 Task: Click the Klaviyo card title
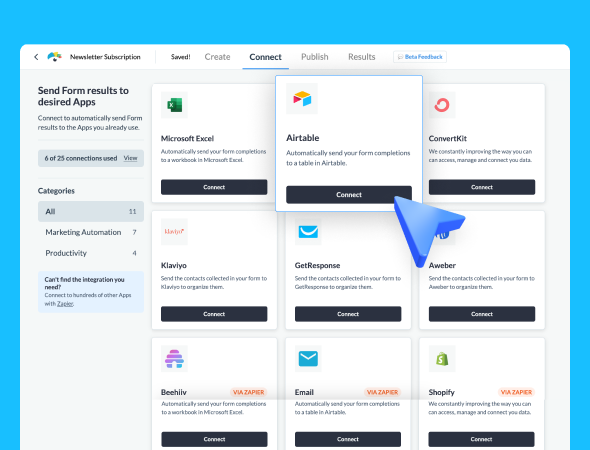174,265
